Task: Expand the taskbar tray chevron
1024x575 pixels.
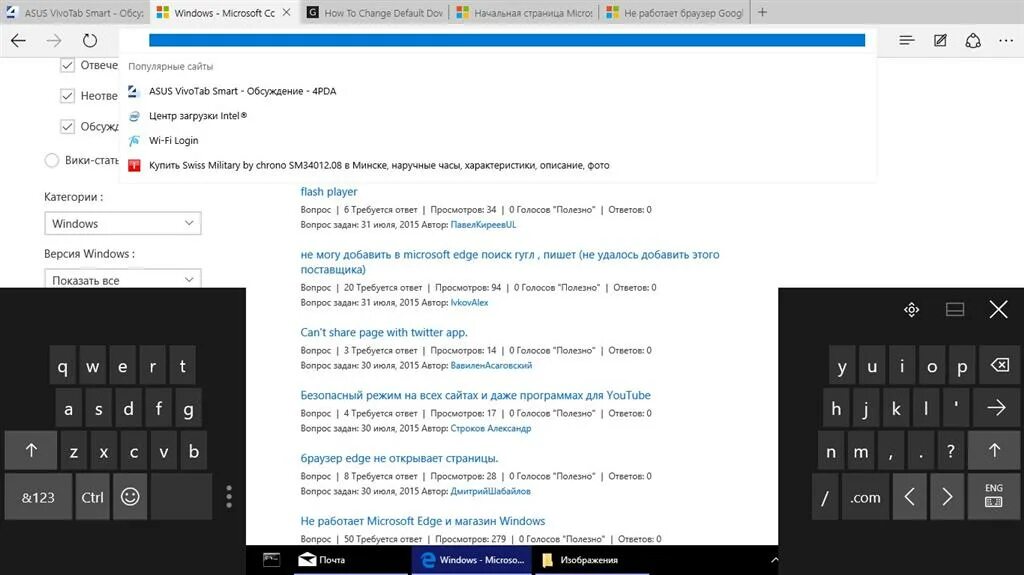Action: pyautogui.click(x=774, y=560)
